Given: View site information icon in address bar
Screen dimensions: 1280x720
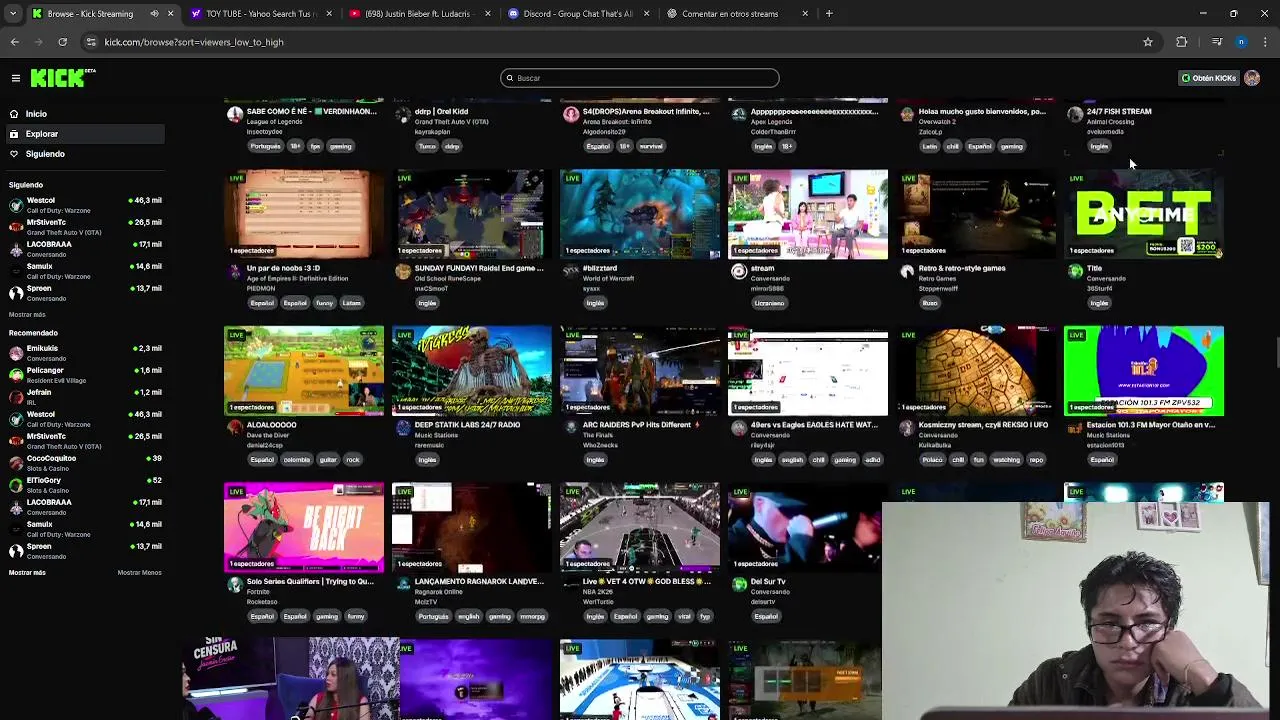Looking at the screenshot, I should (x=91, y=42).
